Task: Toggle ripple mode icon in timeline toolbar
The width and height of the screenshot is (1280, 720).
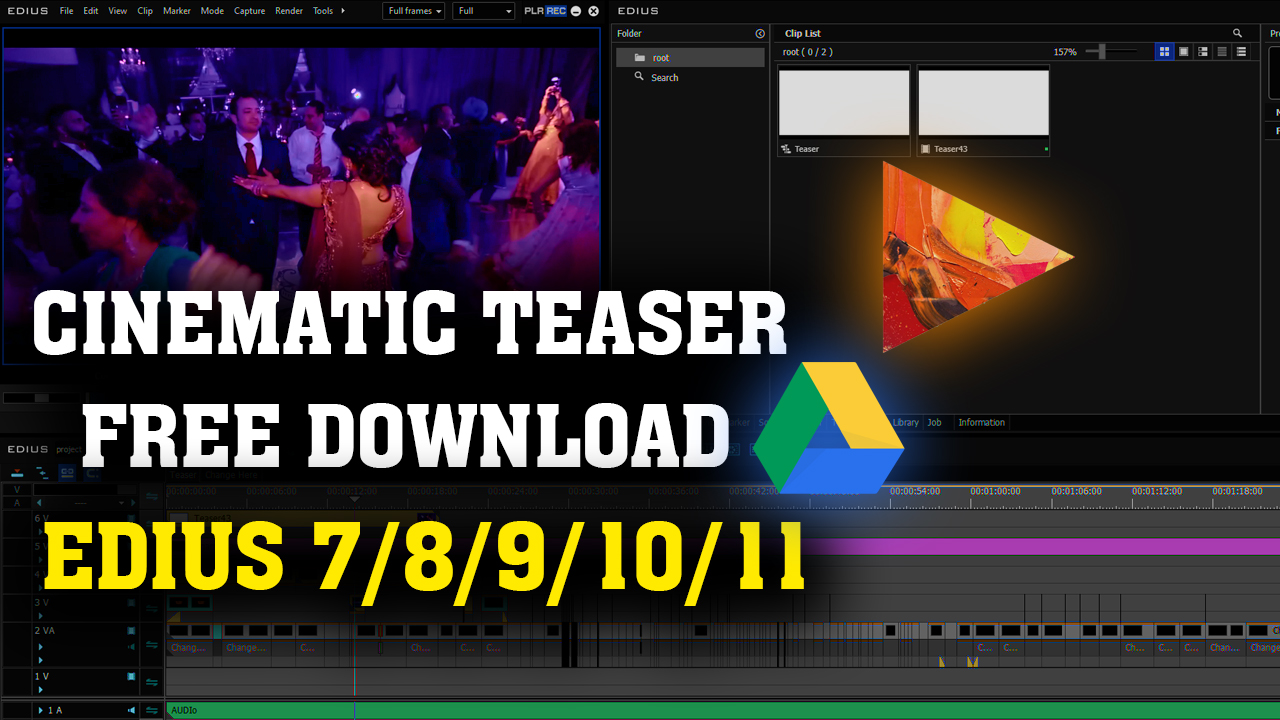Action: 42,472
